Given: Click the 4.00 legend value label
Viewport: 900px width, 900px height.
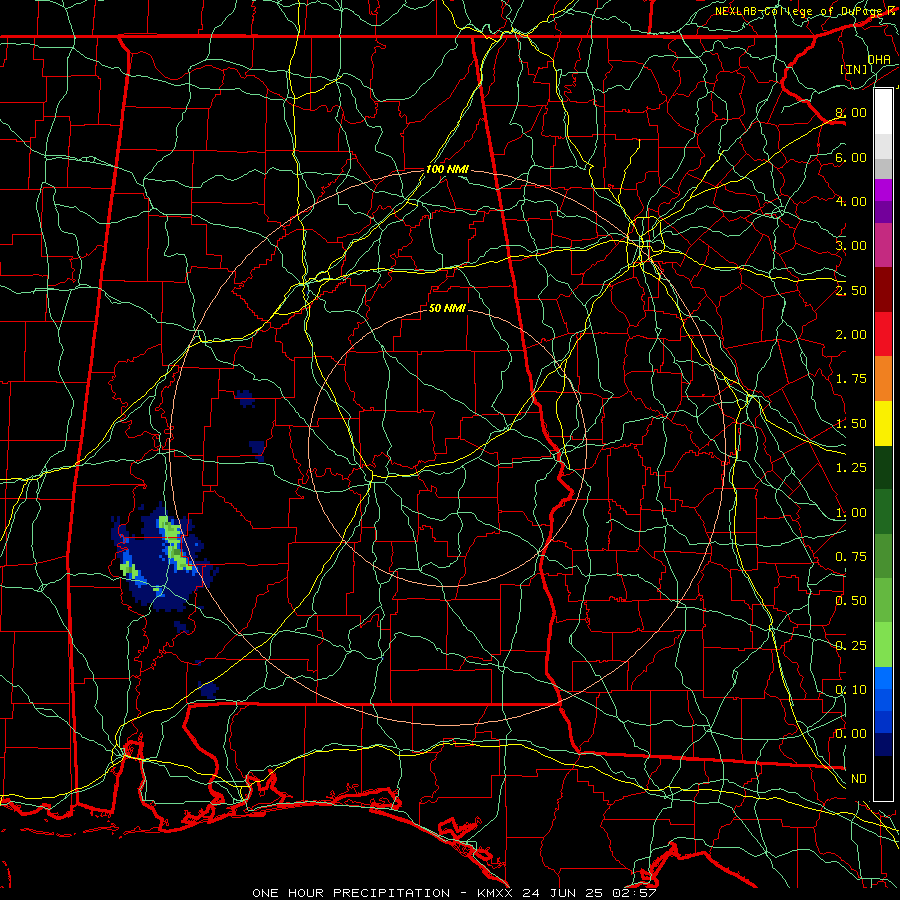Looking at the screenshot, I should coord(851,201).
